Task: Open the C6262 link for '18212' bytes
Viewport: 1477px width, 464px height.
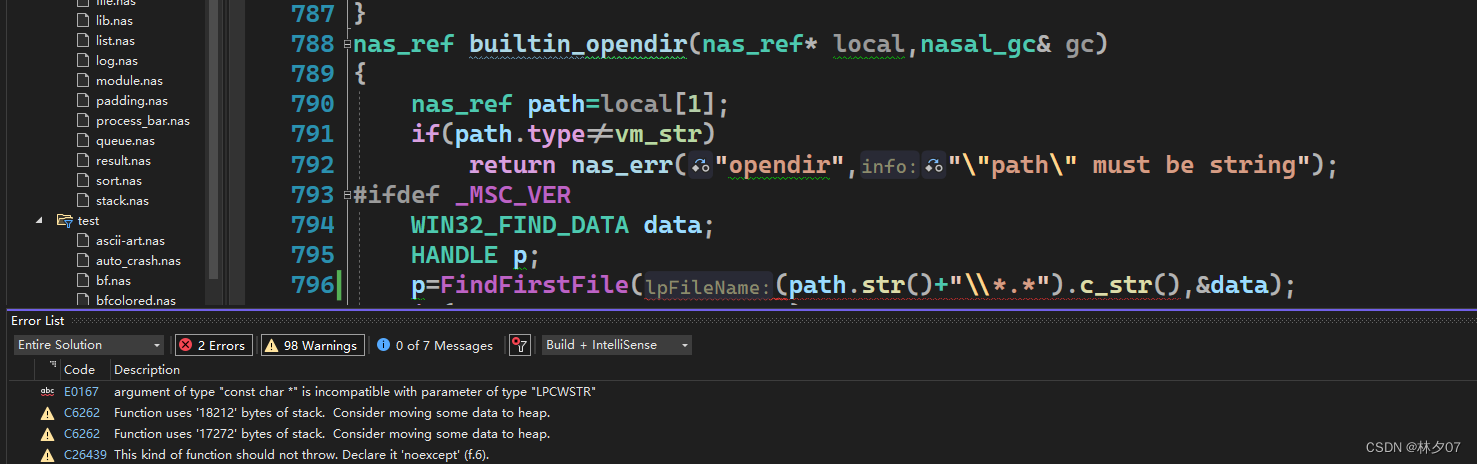Action: pos(81,413)
